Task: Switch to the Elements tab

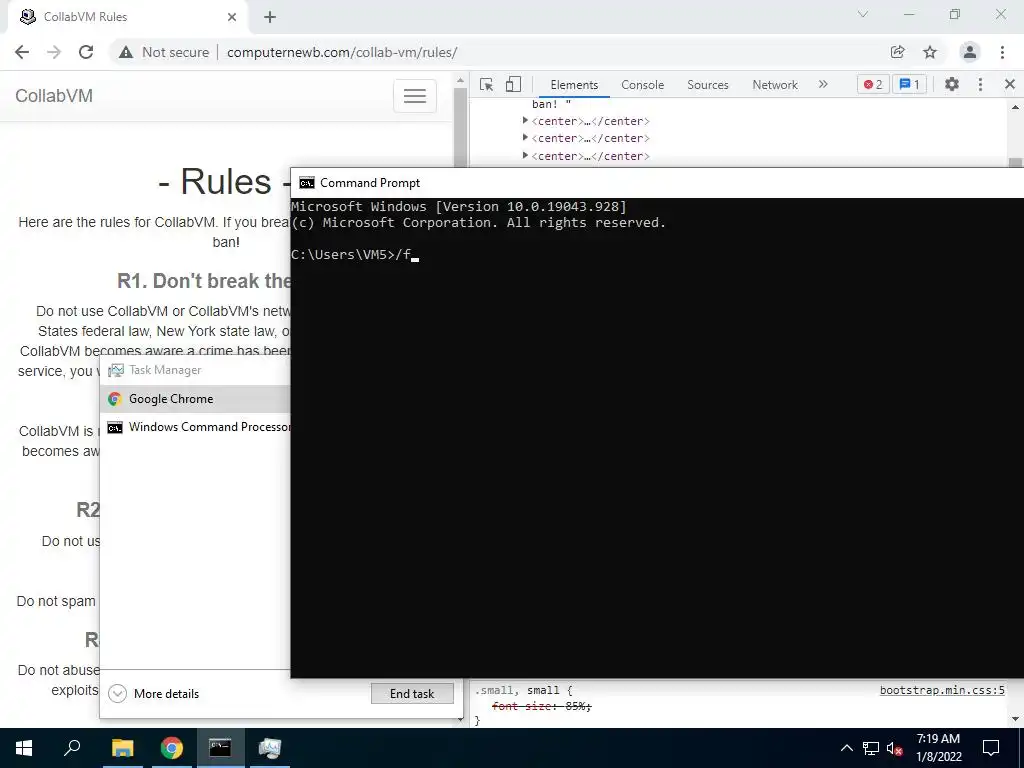Action: (x=574, y=85)
